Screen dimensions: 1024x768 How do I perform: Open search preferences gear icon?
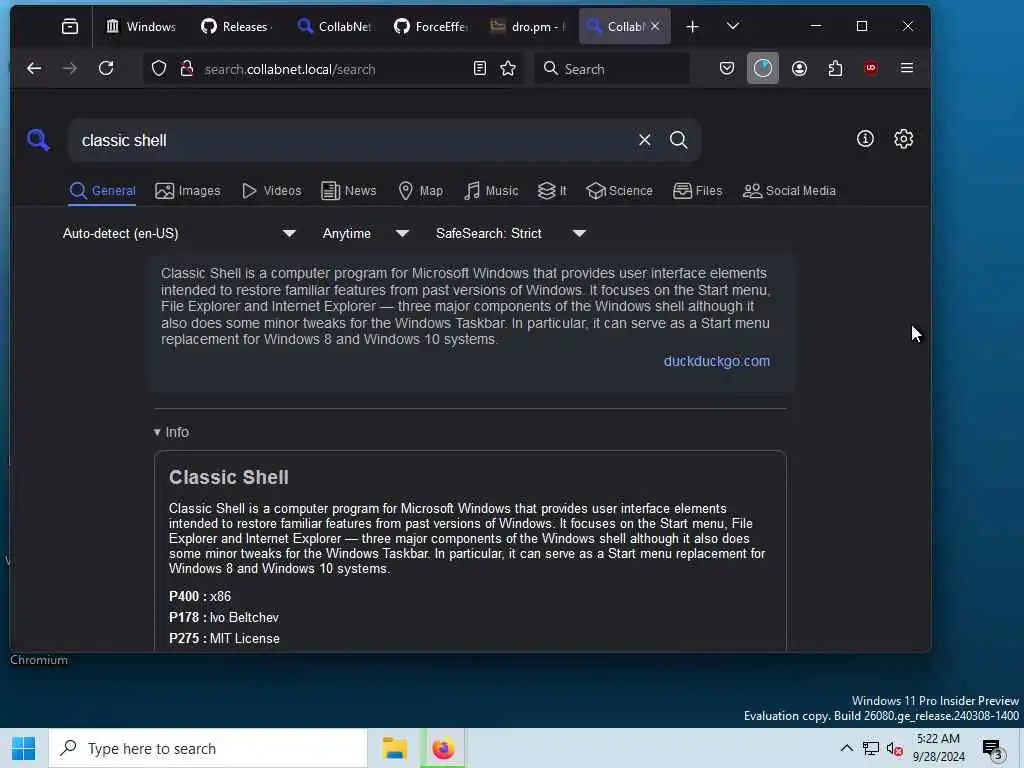click(x=904, y=138)
